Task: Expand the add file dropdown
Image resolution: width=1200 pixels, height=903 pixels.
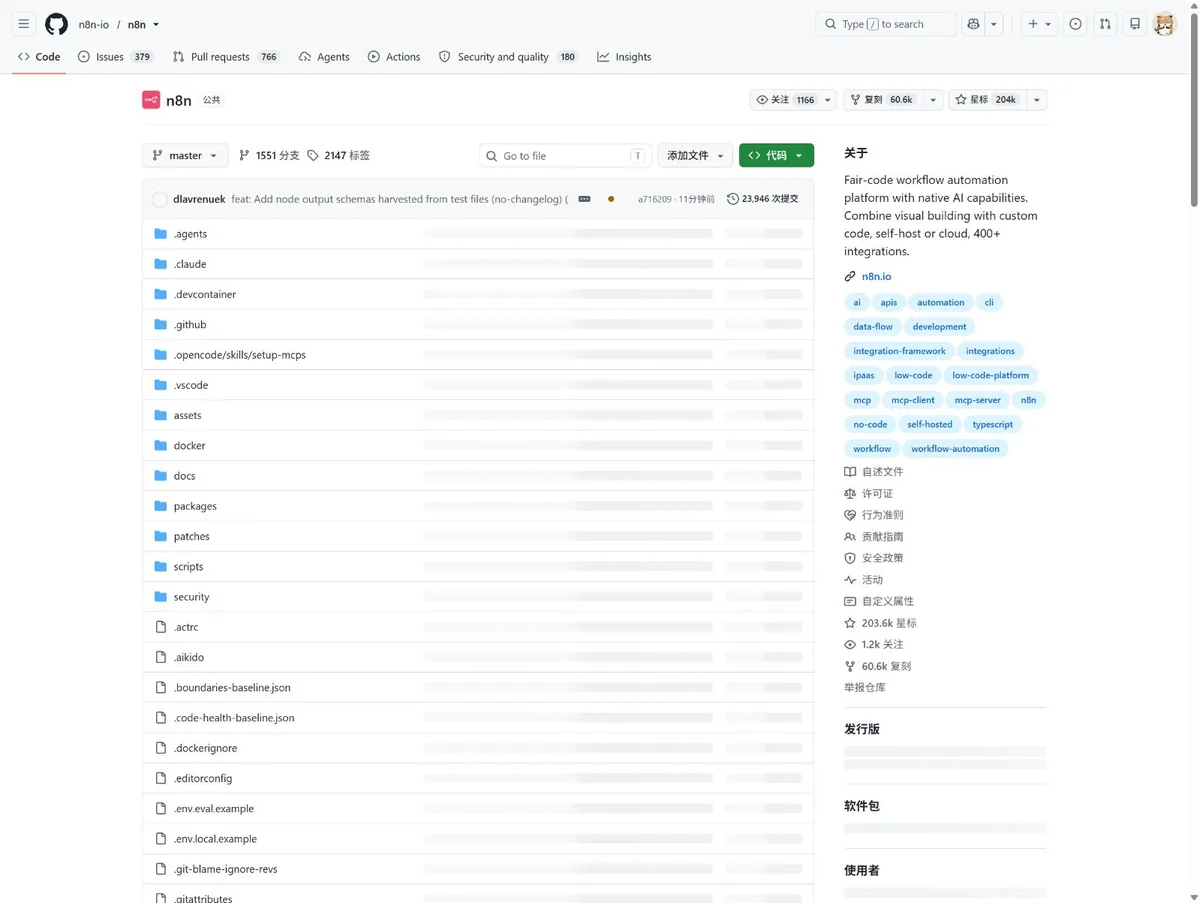Action: click(x=695, y=156)
